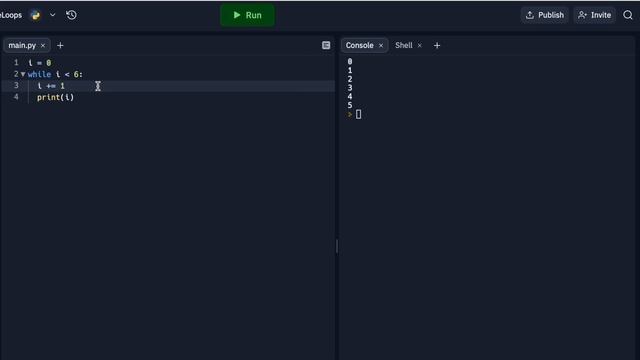
Task: Add a new editor tab
Action: (60, 45)
